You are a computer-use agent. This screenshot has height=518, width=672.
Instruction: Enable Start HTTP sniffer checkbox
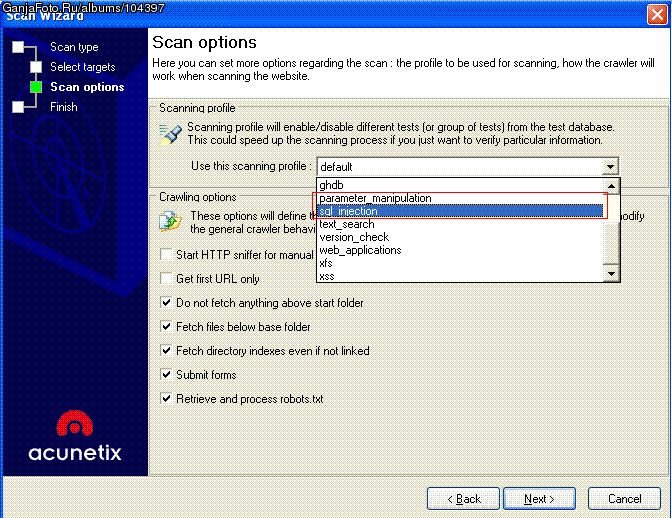coord(167,255)
